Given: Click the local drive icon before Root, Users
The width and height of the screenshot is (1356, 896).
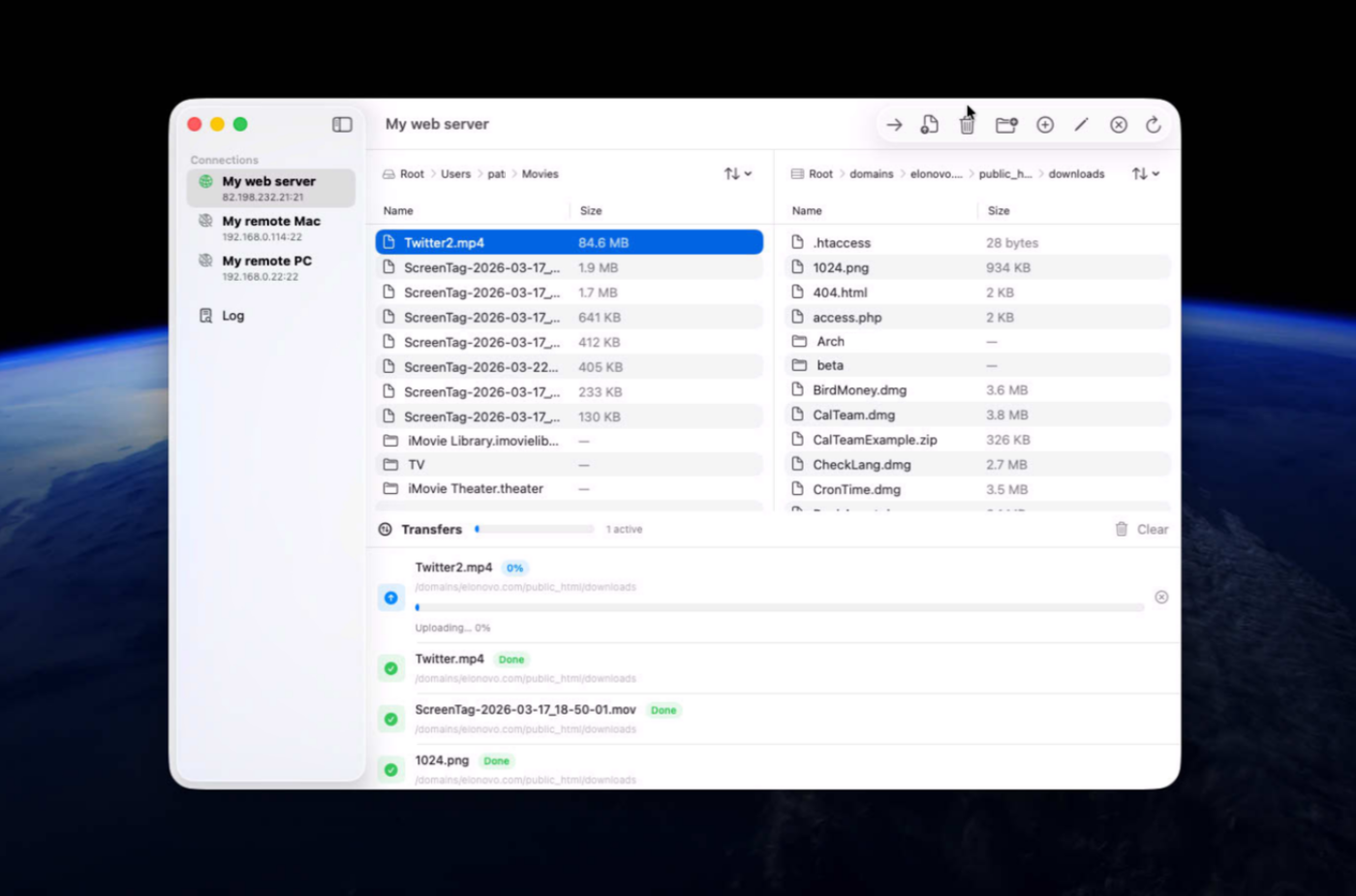Looking at the screenshot, I should (x=388, y=174).
